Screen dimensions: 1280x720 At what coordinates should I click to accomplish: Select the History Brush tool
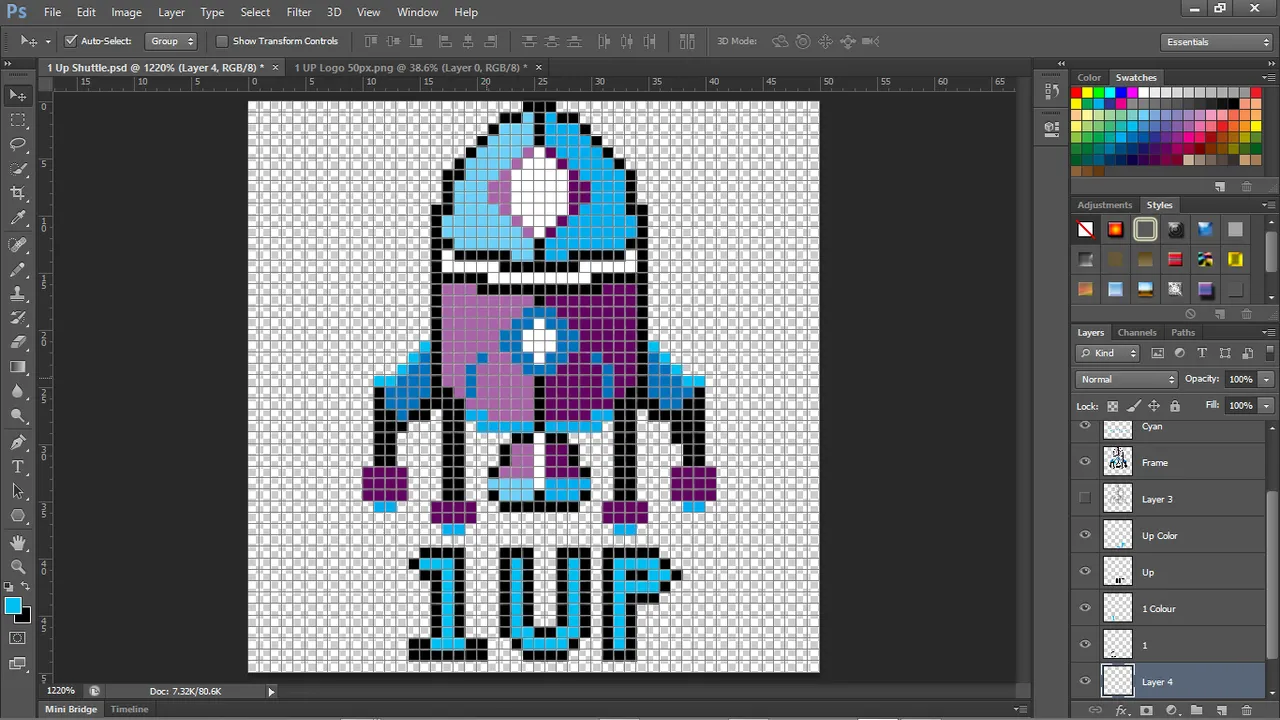point(18,319)
